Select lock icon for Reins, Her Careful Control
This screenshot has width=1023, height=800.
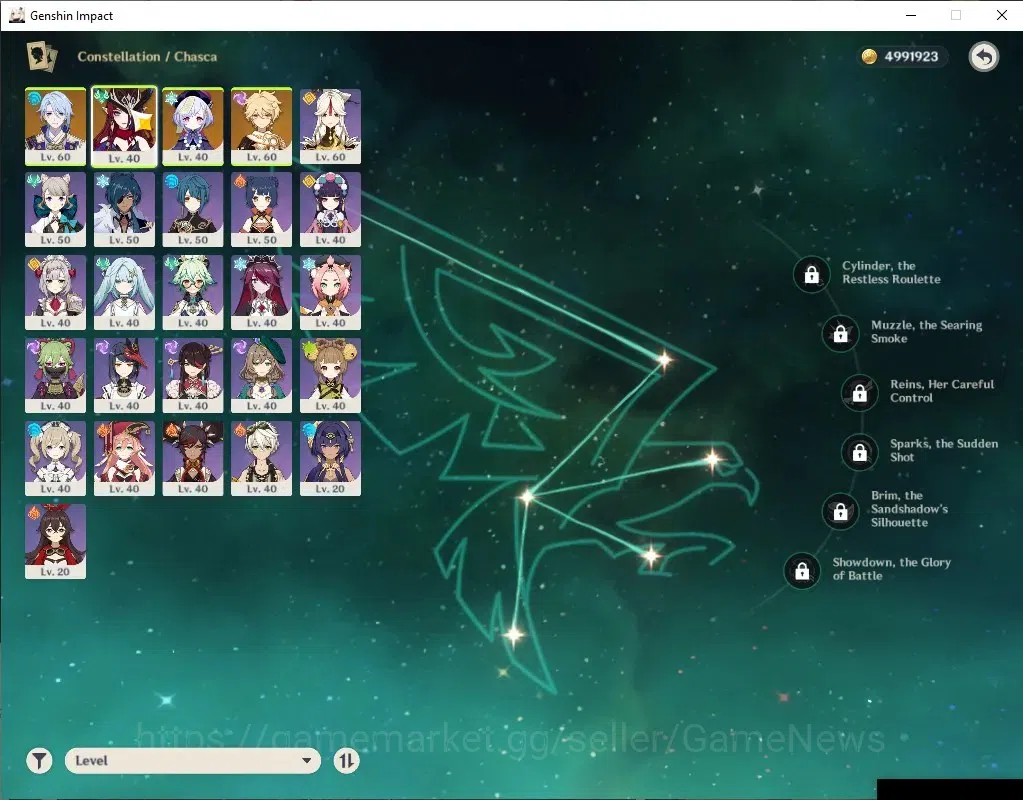[860, 393]
